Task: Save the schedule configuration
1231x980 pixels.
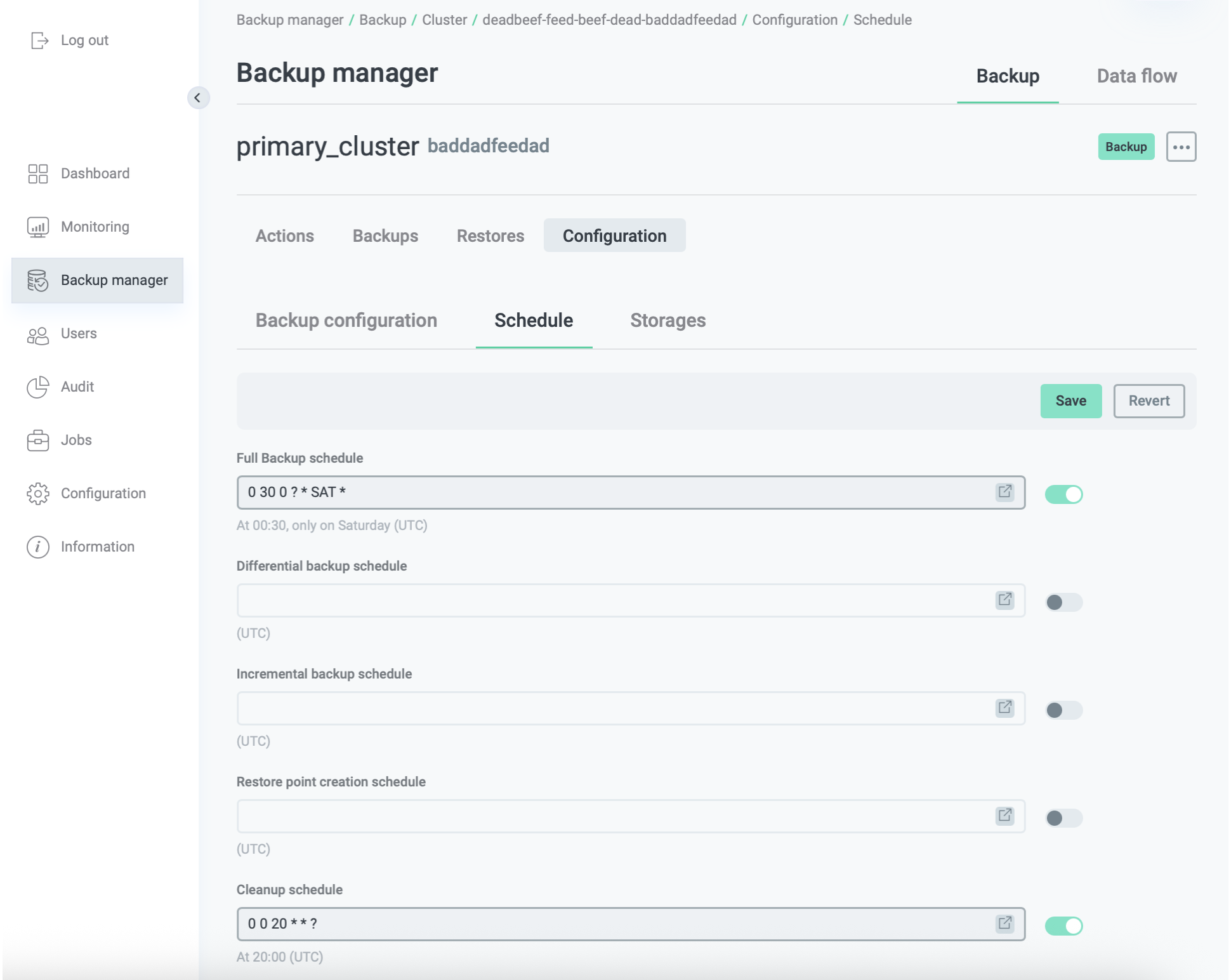Action: (1071, 401)
